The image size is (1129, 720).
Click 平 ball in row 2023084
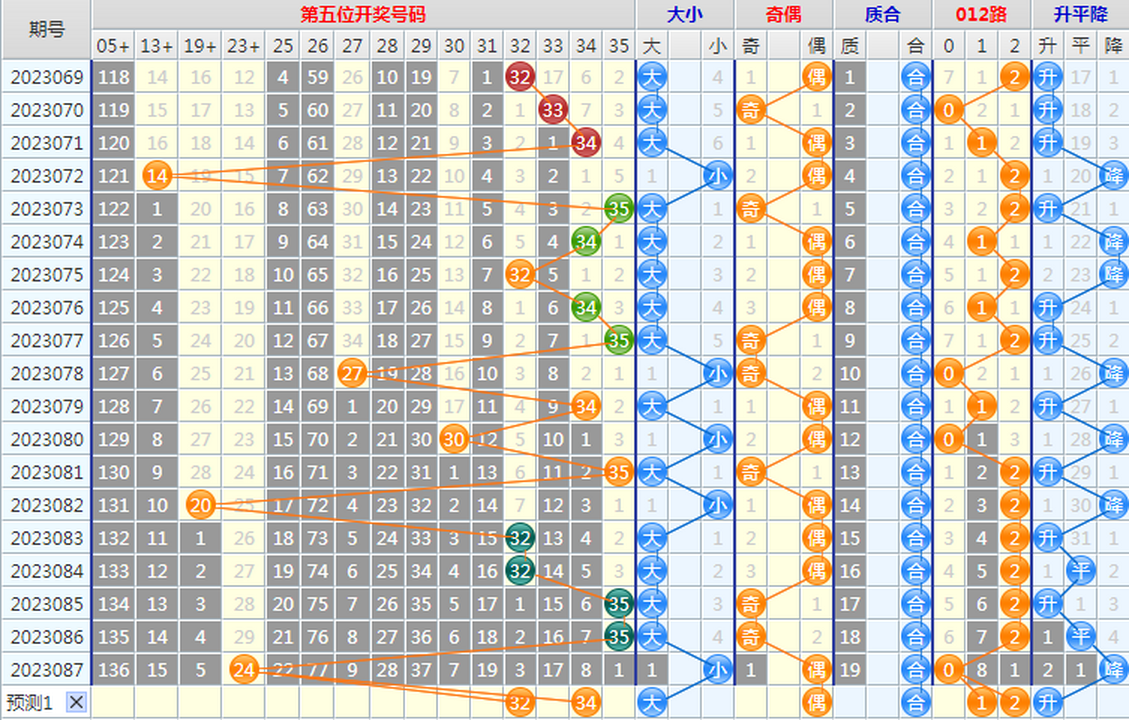[1081, 571]
